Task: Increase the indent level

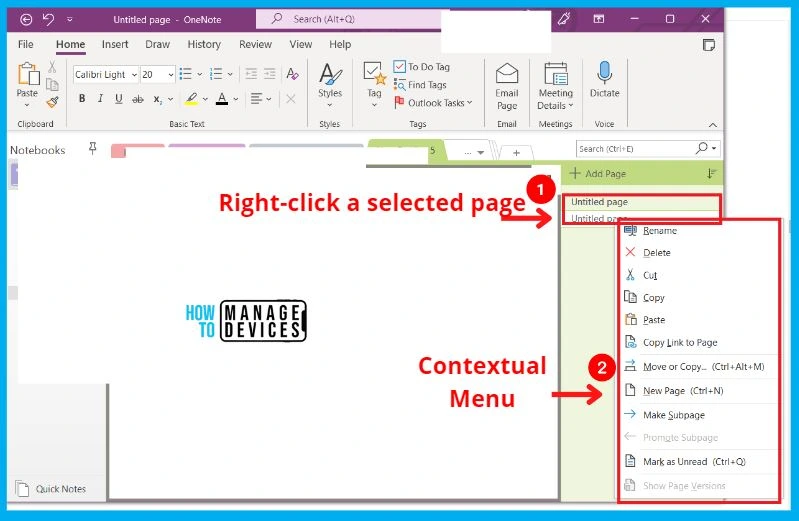Action: [270, 74]
